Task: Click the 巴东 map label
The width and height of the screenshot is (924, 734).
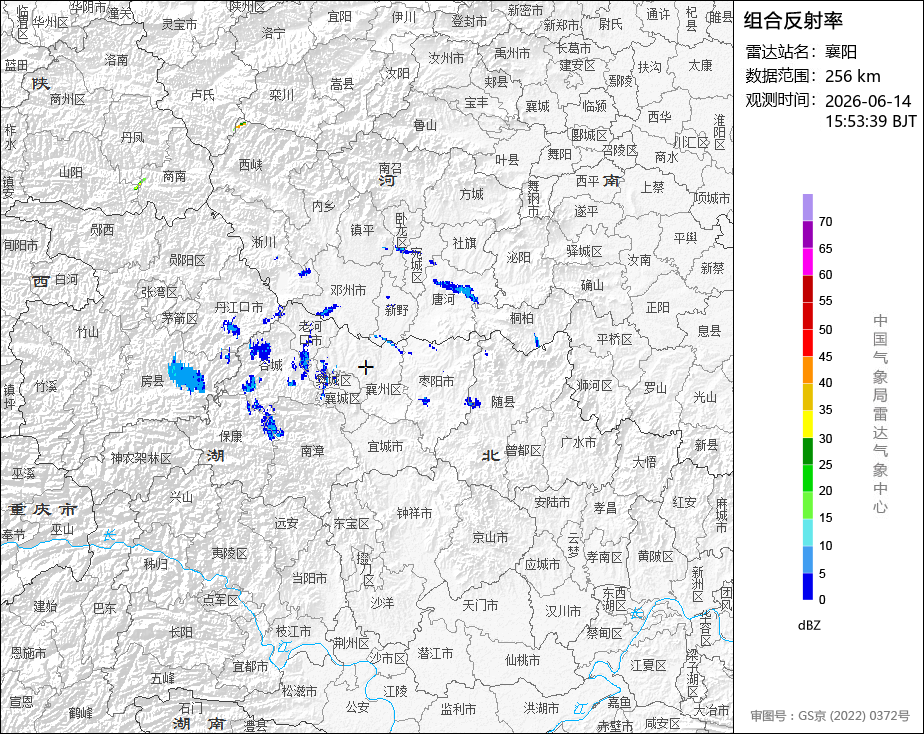Action: point(104,608)
